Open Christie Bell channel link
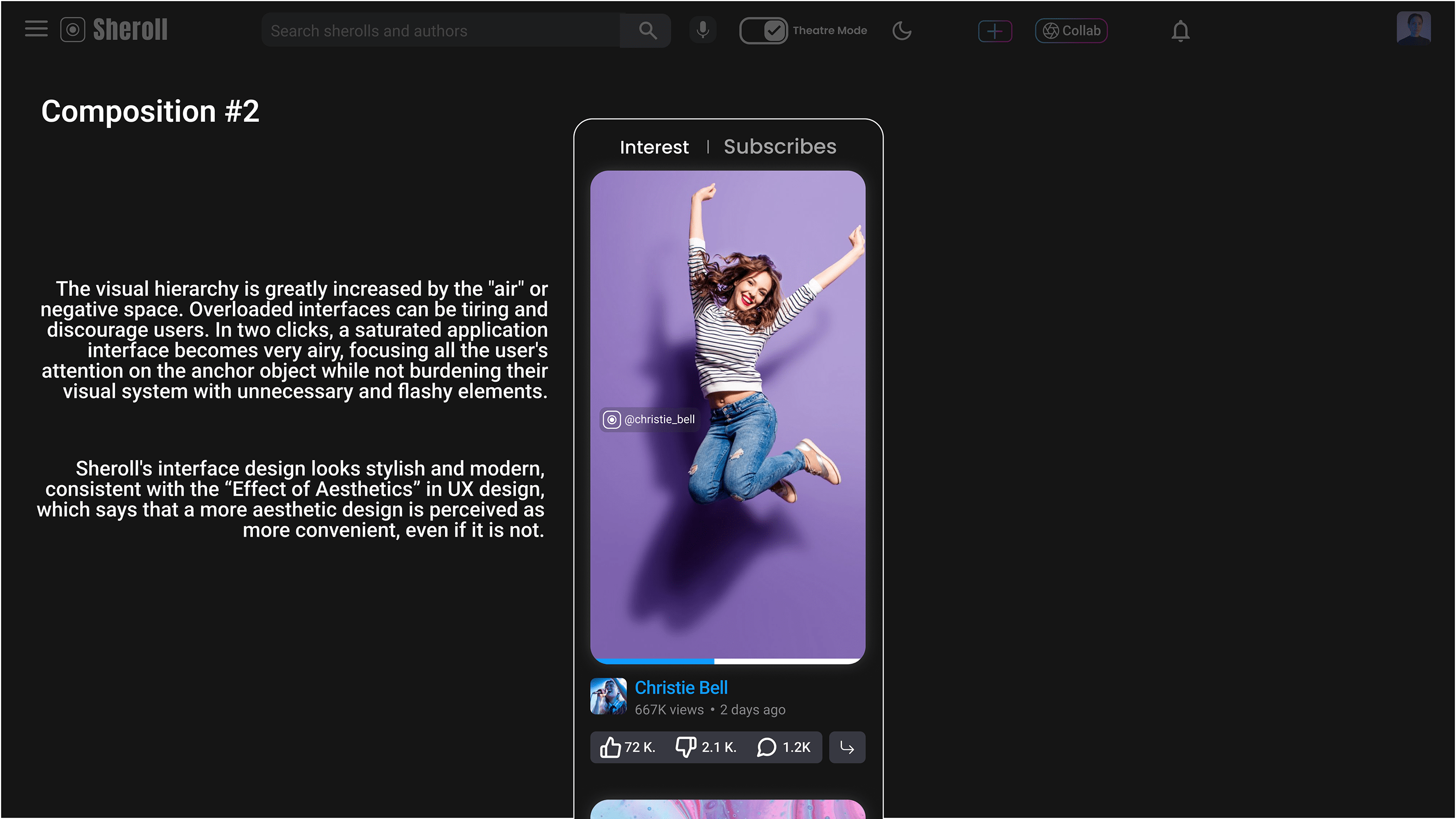Viewport: 1456px width, 819px height. (x=681, y=687)
